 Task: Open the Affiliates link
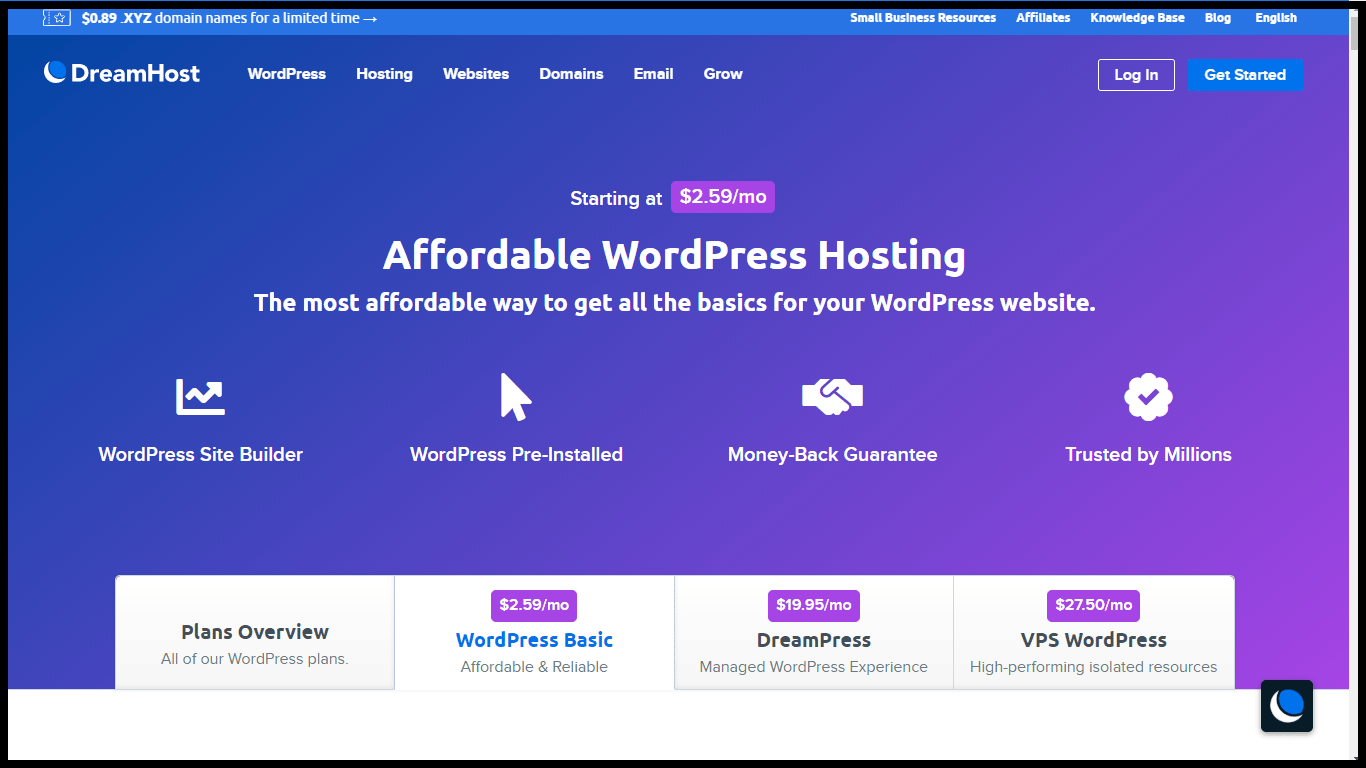click(x=1043, y=18)
